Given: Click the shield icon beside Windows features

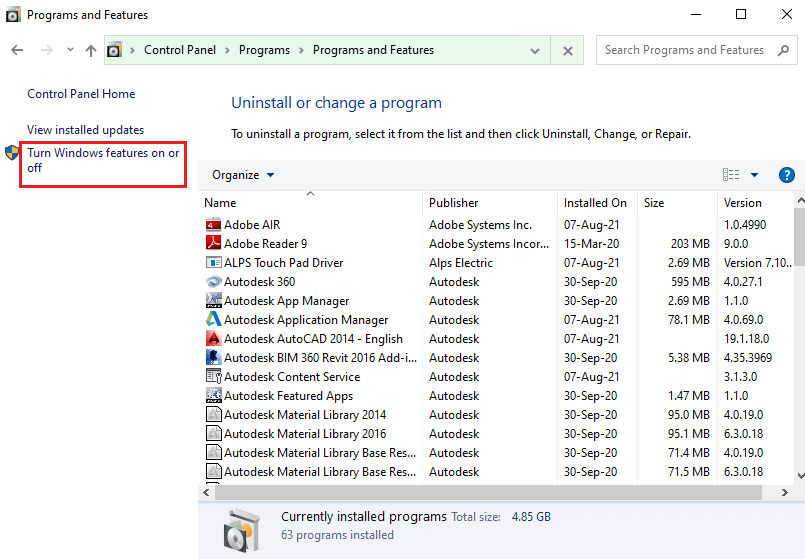Looking at the screenshot, I should pyautogui.click(x=12, y=153).
